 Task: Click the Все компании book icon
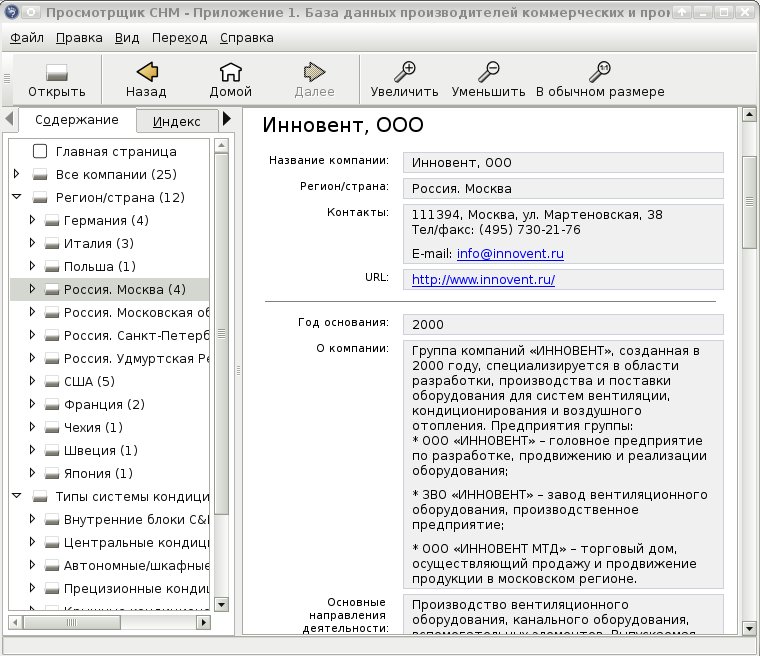40,175
